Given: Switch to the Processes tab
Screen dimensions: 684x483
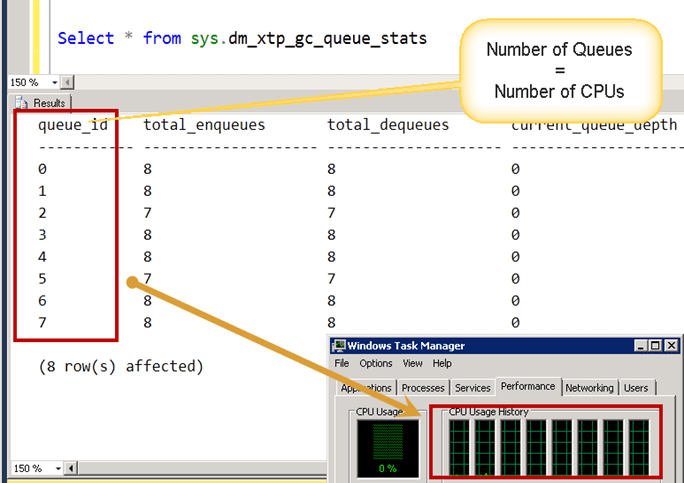Looking at the screenshot, I should pos(423,388).
